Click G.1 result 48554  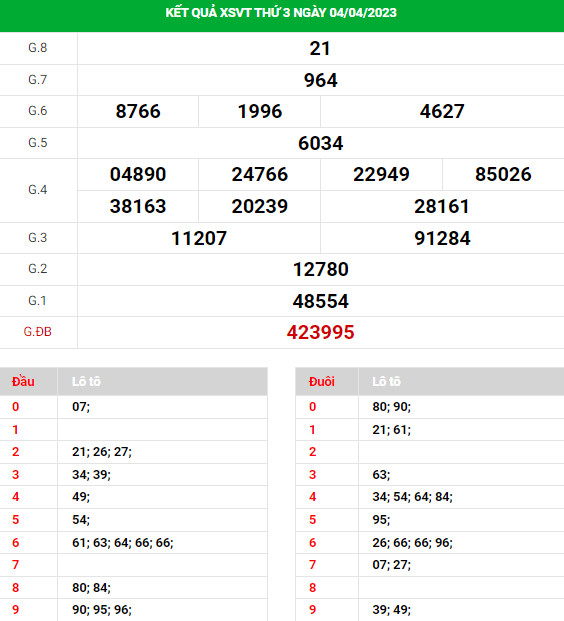tap(320, 301)
